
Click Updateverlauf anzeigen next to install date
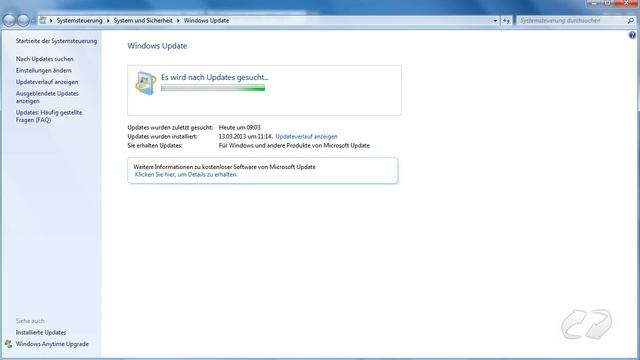(307, 137)
